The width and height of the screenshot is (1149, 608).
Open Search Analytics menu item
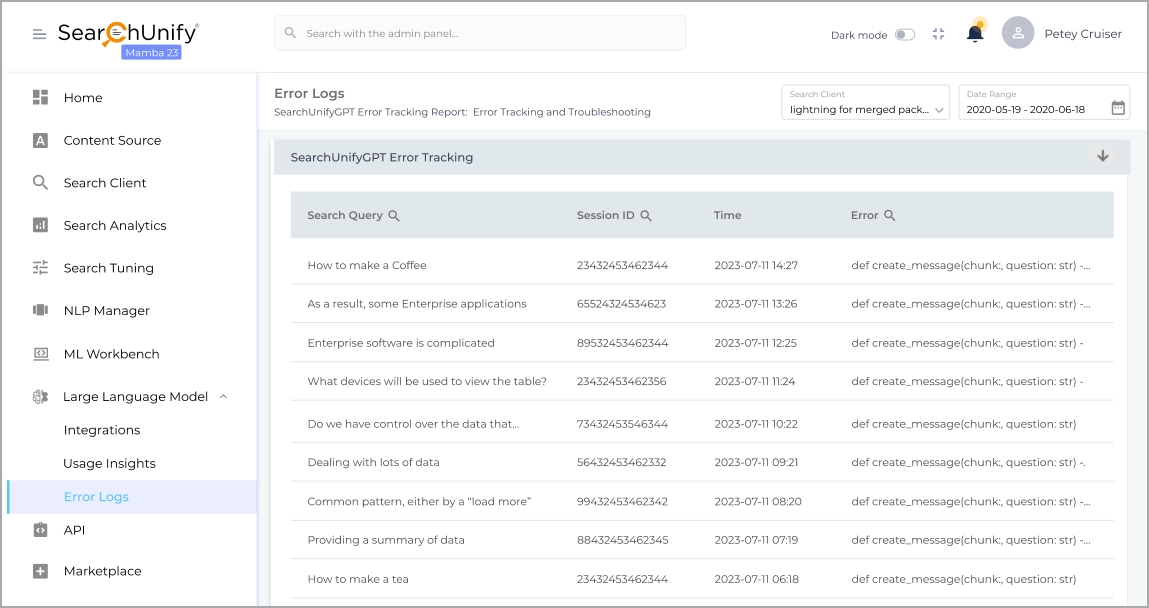click(115, 225)
